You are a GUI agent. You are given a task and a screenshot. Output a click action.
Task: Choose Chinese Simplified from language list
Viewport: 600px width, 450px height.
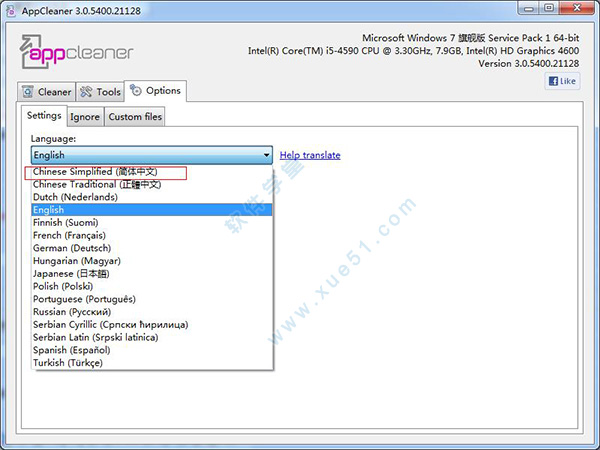click(95, 172)
